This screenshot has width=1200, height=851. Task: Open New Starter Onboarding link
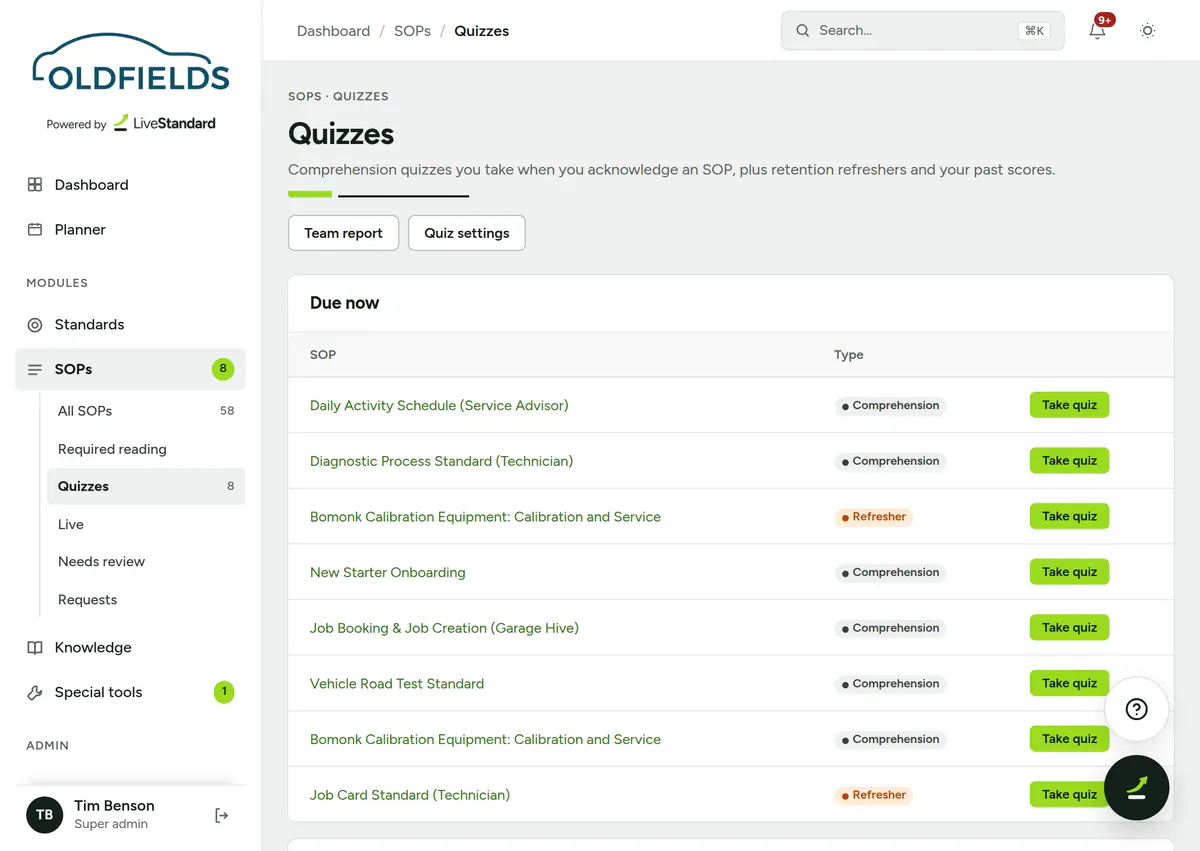tap(388, 572)
